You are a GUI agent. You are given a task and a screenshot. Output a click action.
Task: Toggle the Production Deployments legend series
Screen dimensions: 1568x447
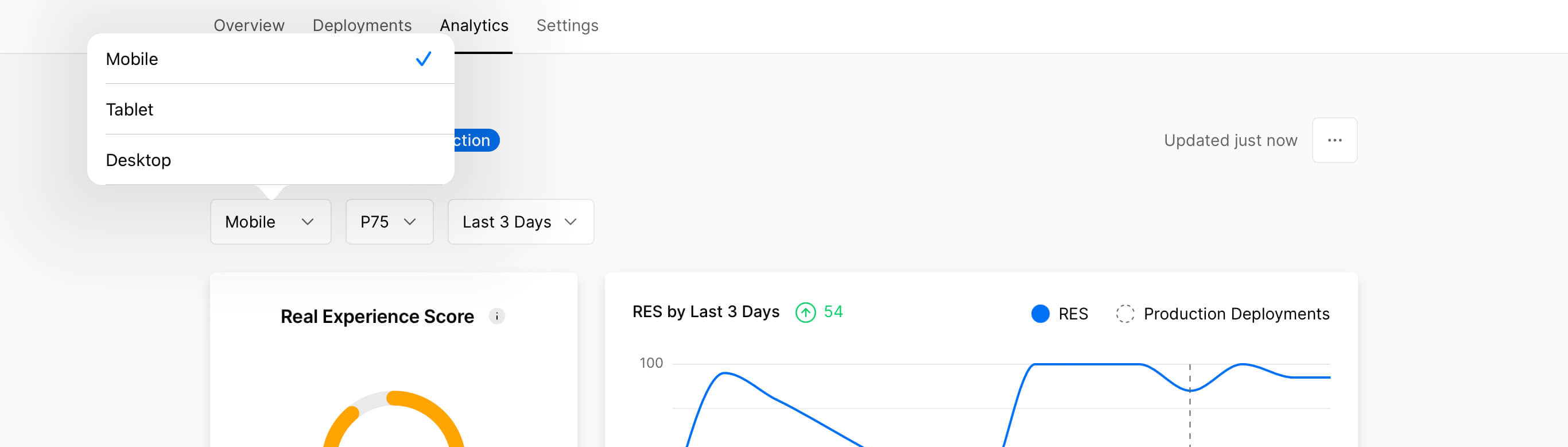(x=1222, y=314)
